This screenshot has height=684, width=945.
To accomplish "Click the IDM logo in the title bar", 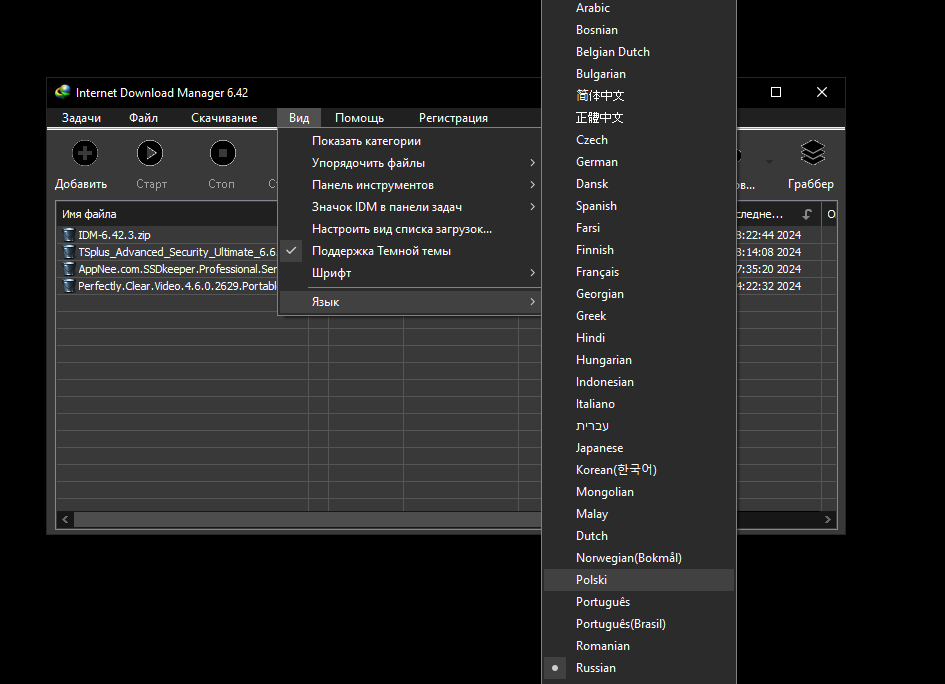I will tap(63, 92).
